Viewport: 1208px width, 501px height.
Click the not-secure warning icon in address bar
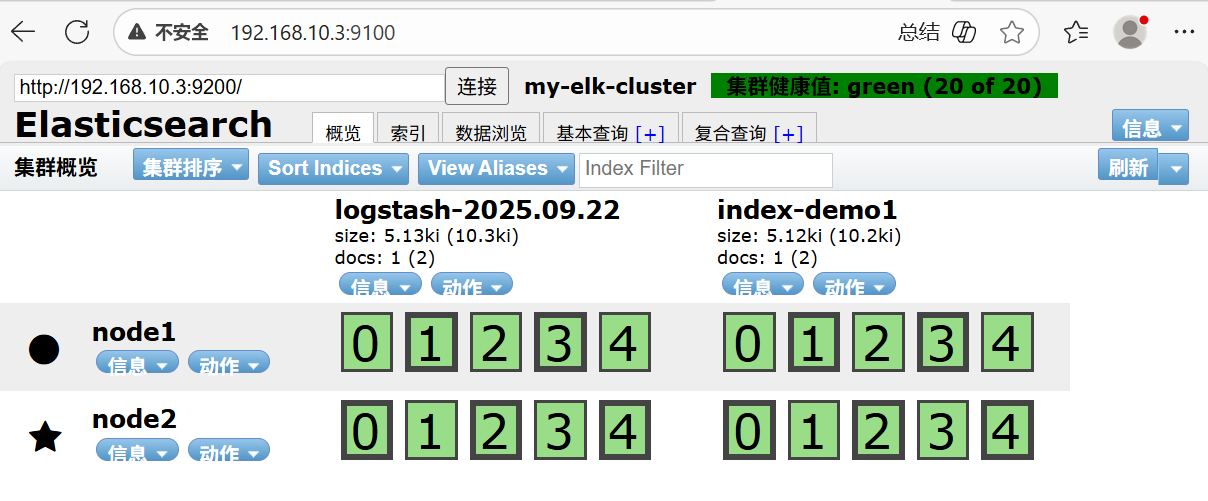point(137,33)
